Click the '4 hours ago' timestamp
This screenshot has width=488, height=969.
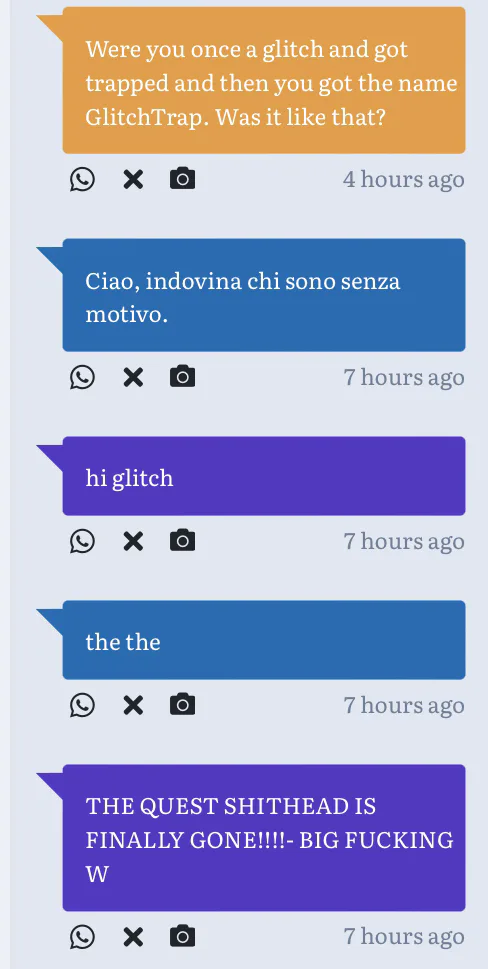point(403,180)
